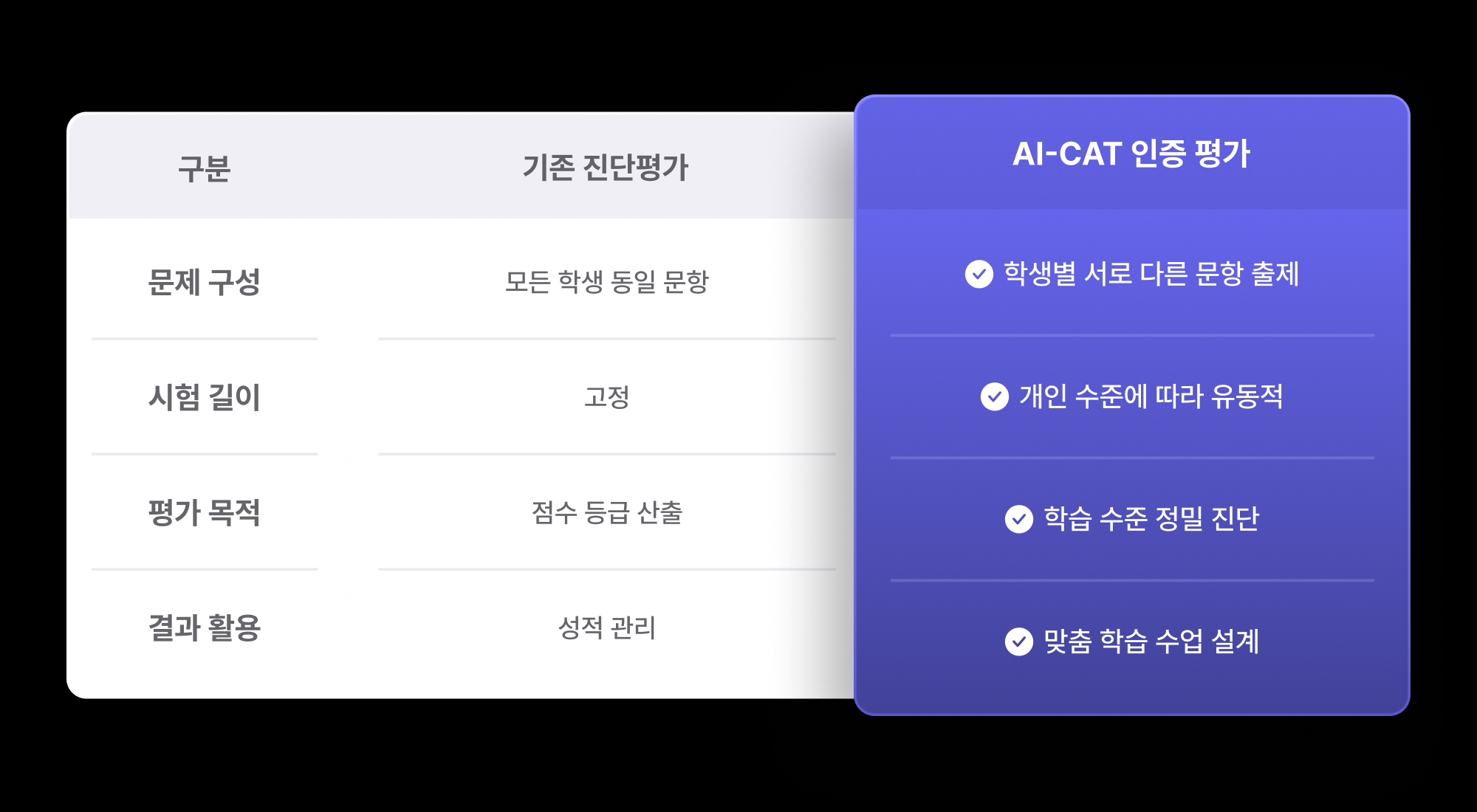1477x812 pixels.
Task: Select the AI-CAT 인증 평가 column header
Action: pos(1131,154)
